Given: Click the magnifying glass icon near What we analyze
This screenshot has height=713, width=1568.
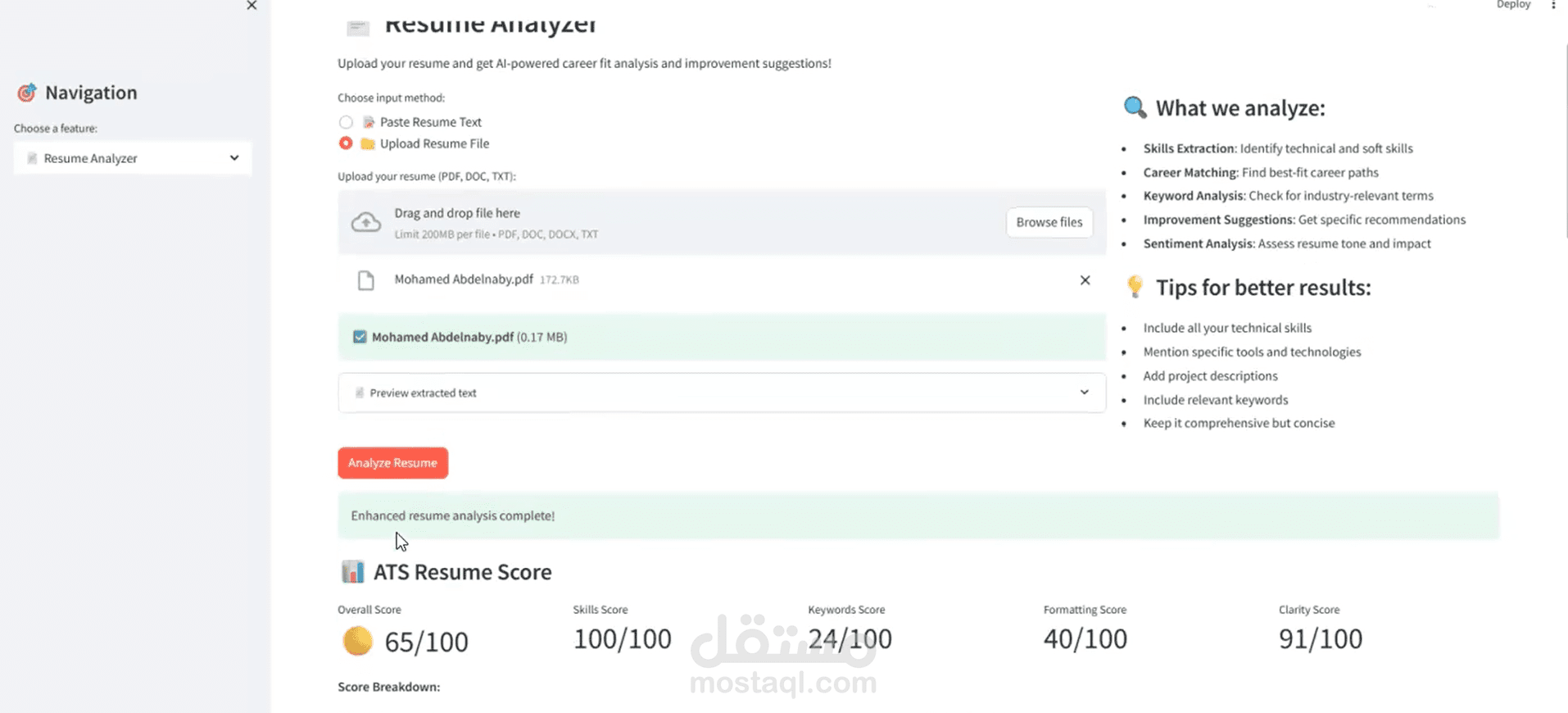Looking at the screenshot, I should coord(1135,107).
